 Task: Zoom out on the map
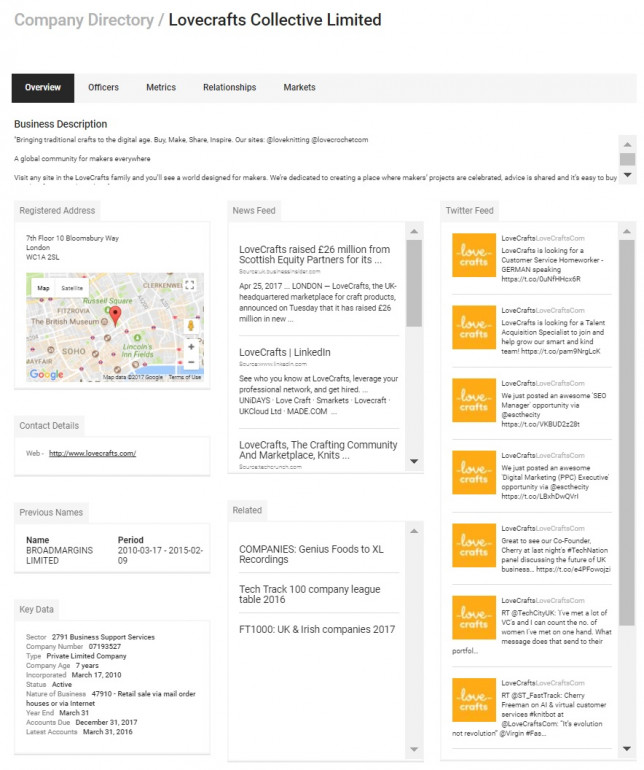coord(191,362)
